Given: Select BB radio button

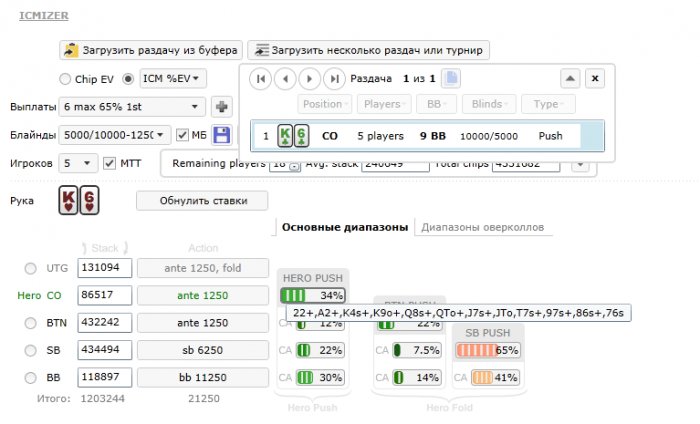Looking at the screenshot, I should (x=30, y=378).
